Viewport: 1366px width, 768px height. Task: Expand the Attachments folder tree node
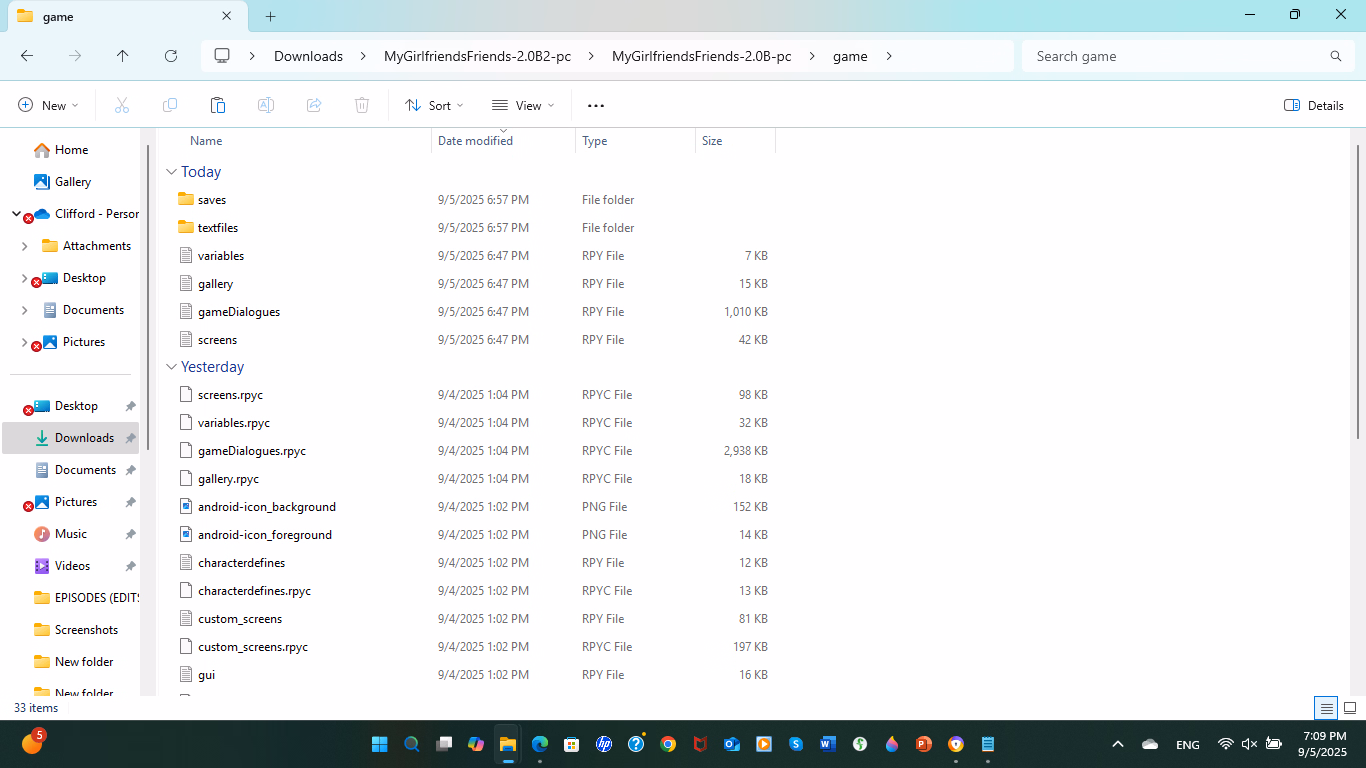[25, 246]
